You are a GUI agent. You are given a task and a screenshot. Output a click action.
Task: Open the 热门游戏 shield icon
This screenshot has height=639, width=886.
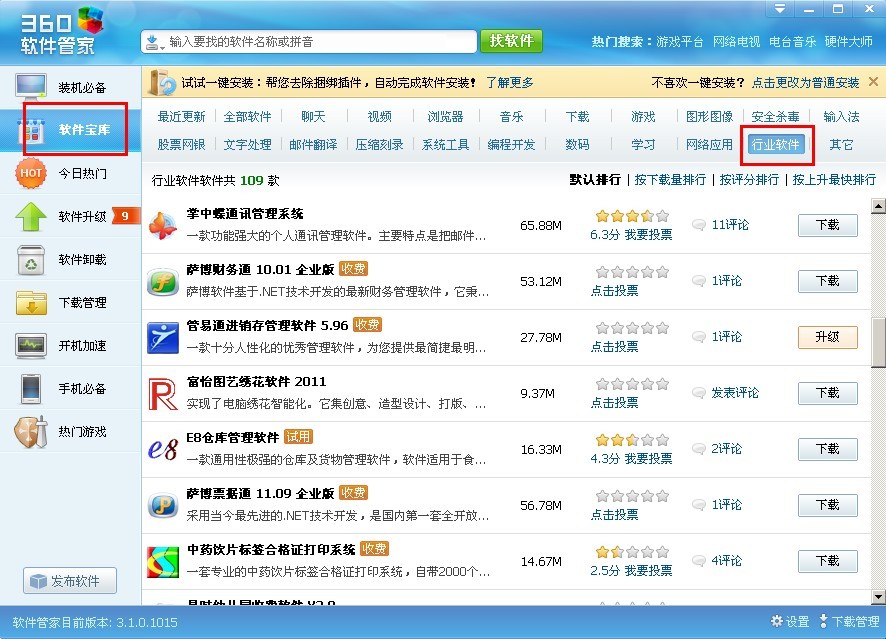click(x=31, y=432)
